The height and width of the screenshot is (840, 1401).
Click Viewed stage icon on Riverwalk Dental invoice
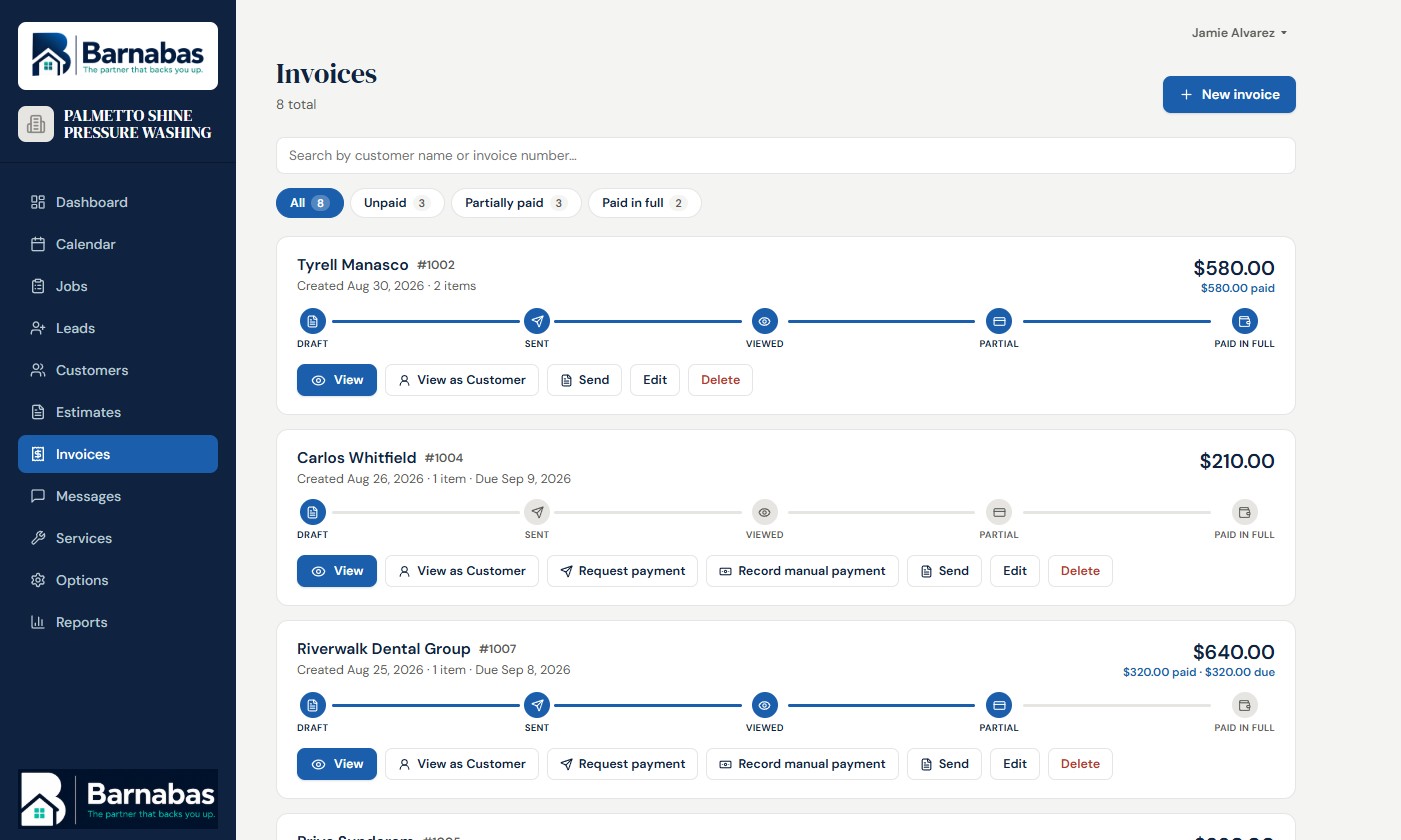pyautogui.click(x=765, y=705)
